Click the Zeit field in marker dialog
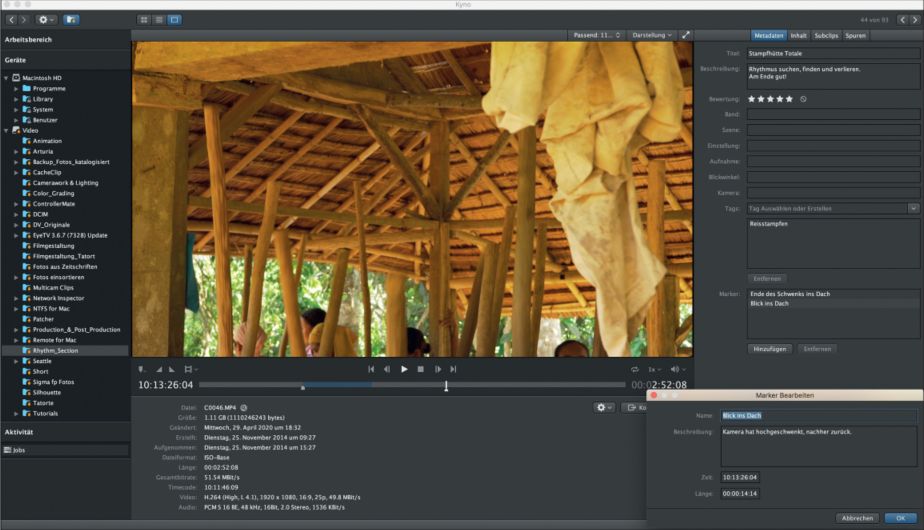 [740, 478]
